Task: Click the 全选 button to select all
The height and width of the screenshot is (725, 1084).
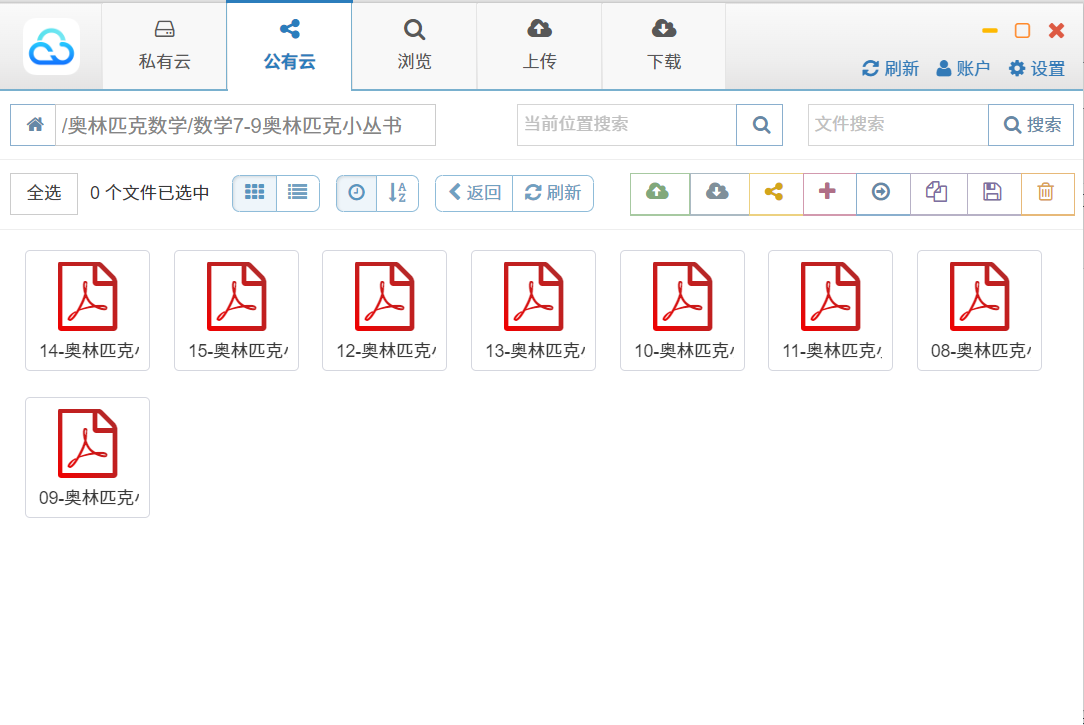Action: [x=44, y=193]
